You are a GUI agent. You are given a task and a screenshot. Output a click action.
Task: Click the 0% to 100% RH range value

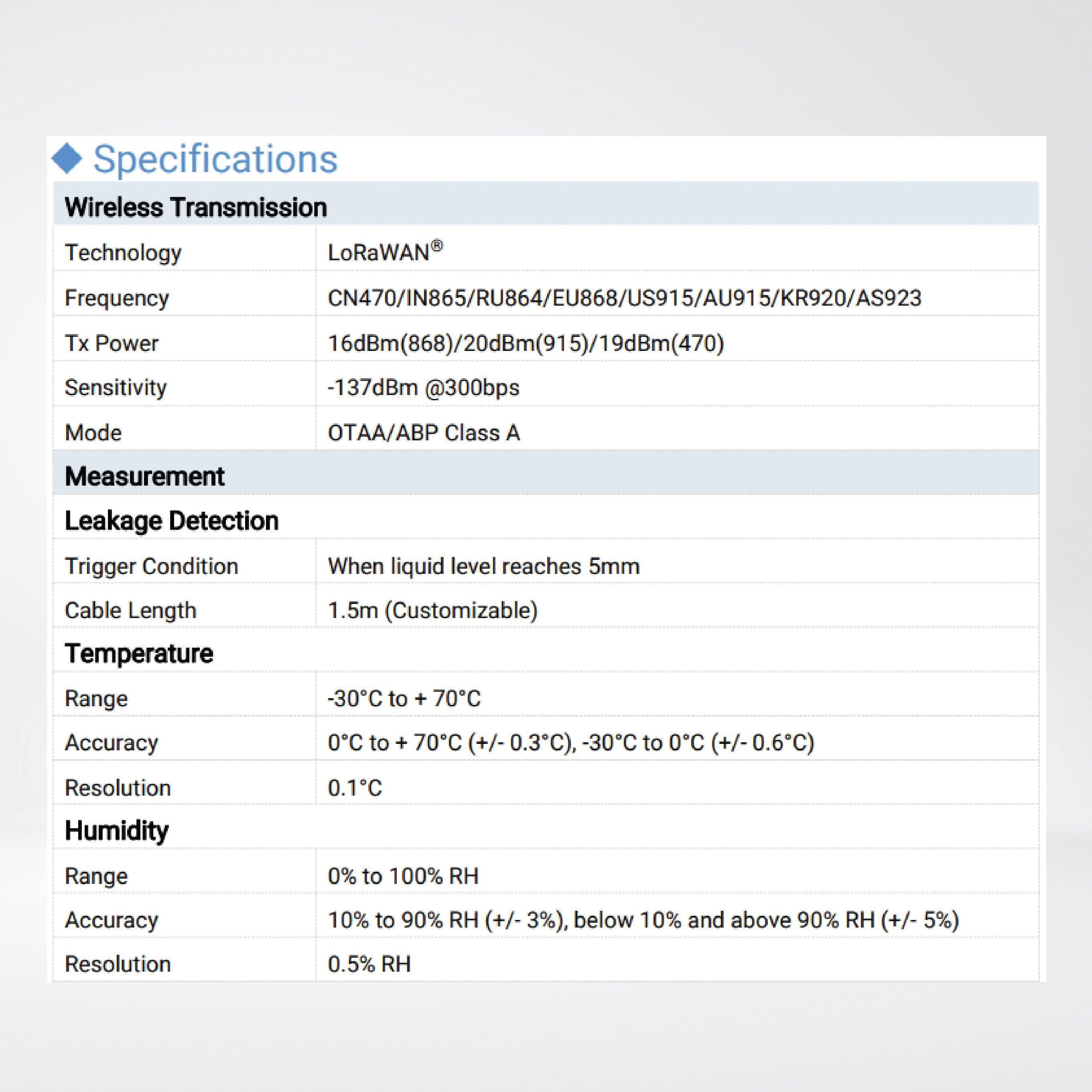(x=403, y=876)
